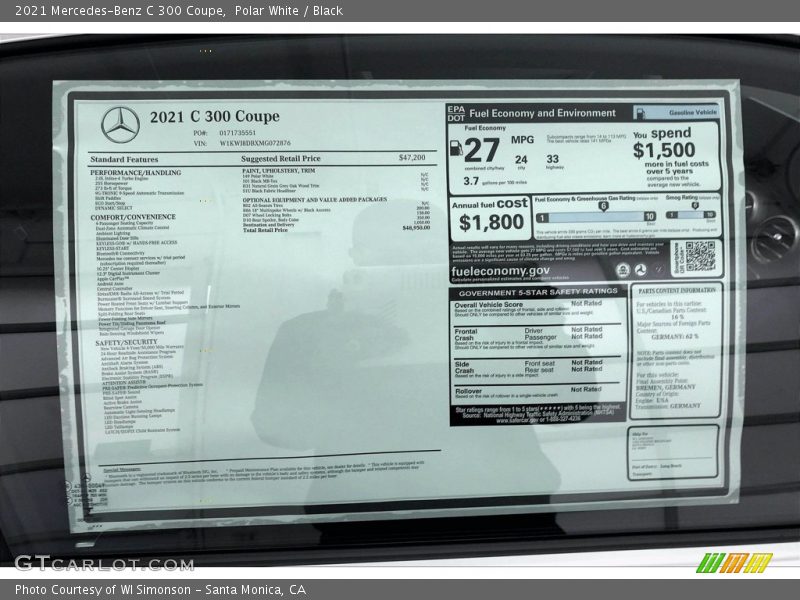Viewport: 800px width, 600px height.
Task: Click the $47,200 price value
Action: (x=412, y=157)
